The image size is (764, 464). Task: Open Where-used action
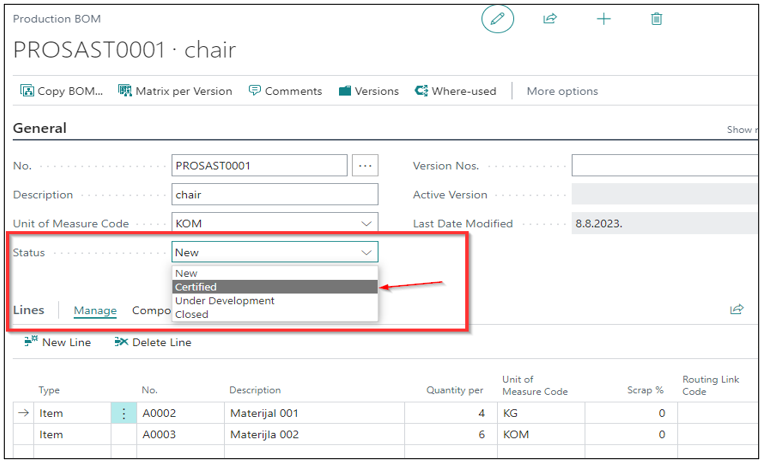(x=455, y=91)
